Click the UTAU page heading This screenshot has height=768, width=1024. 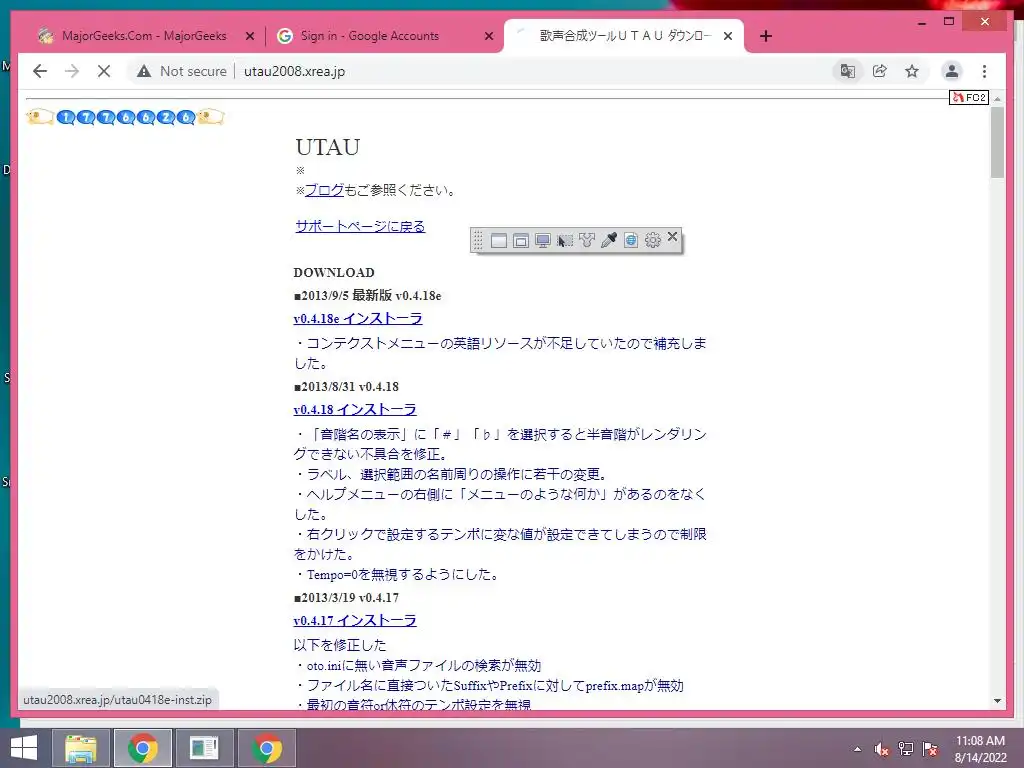(327, 147)
